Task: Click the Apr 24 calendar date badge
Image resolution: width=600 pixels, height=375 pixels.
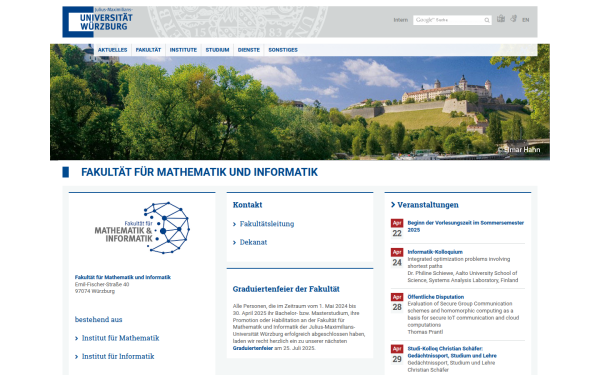Action: pos(397,258)
